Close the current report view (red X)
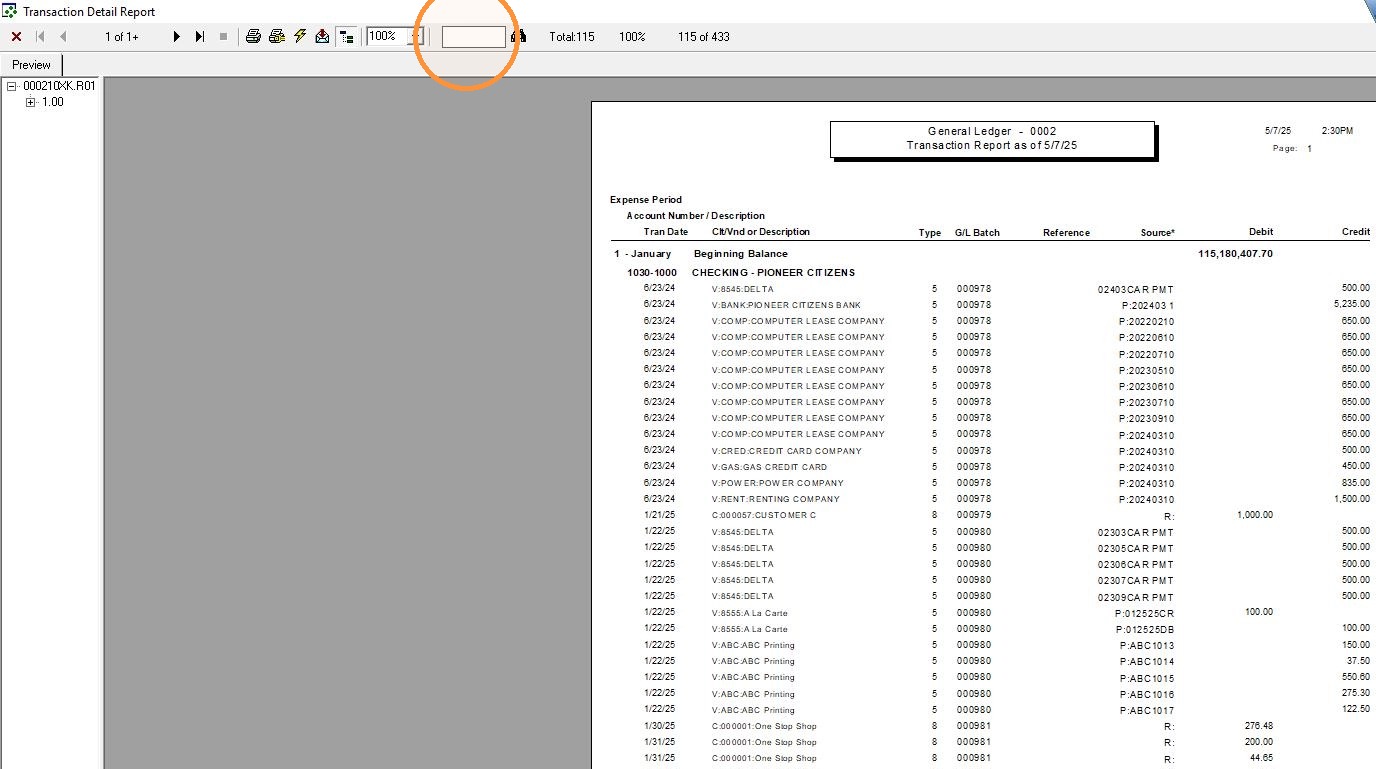The image size is (1376, 769). (16, 37)
